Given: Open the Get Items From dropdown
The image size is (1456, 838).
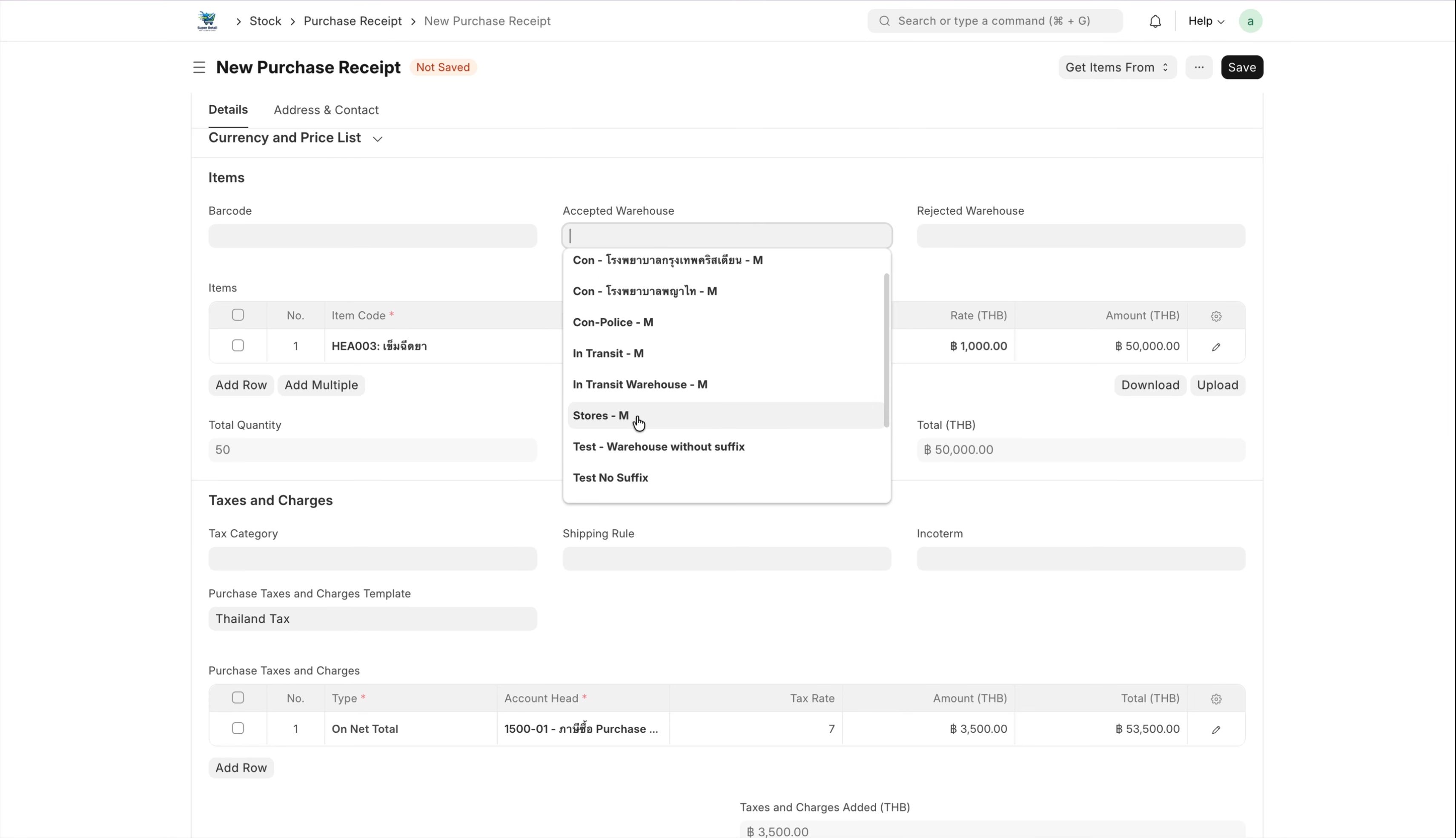Looking at the screenshot, I should point(1117,67).
